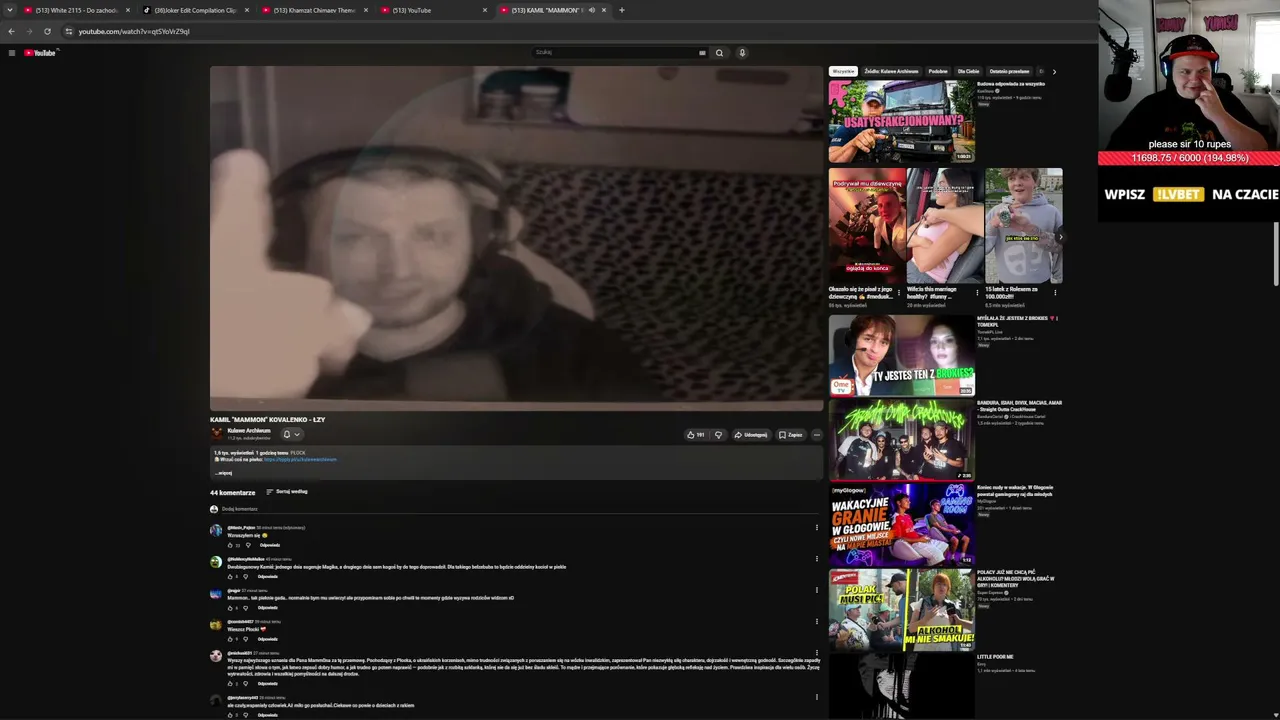
Task: Go to YouTube home via logo
Action: pos(40,53)
